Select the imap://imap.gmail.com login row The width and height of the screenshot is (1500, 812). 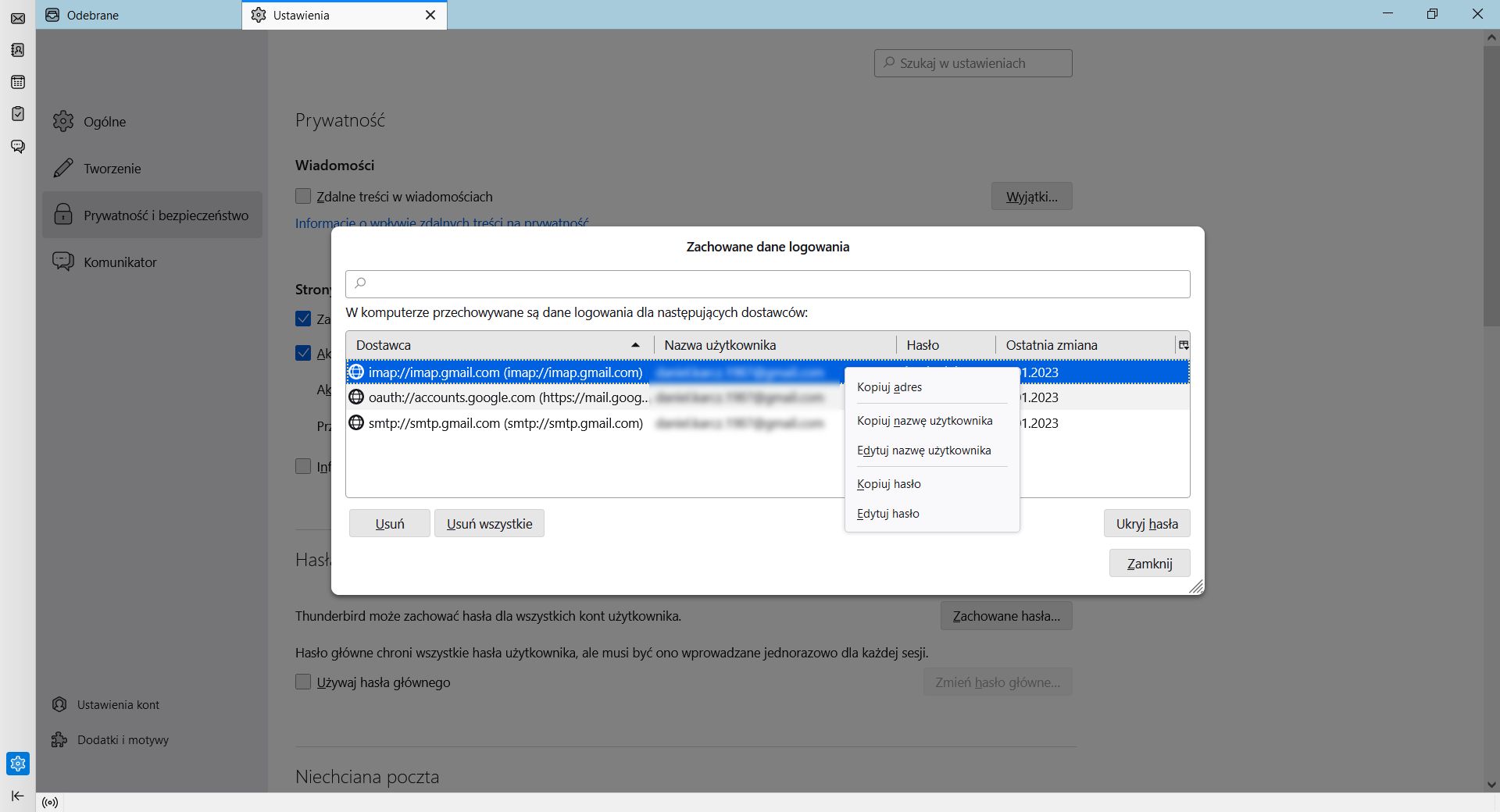768,372
